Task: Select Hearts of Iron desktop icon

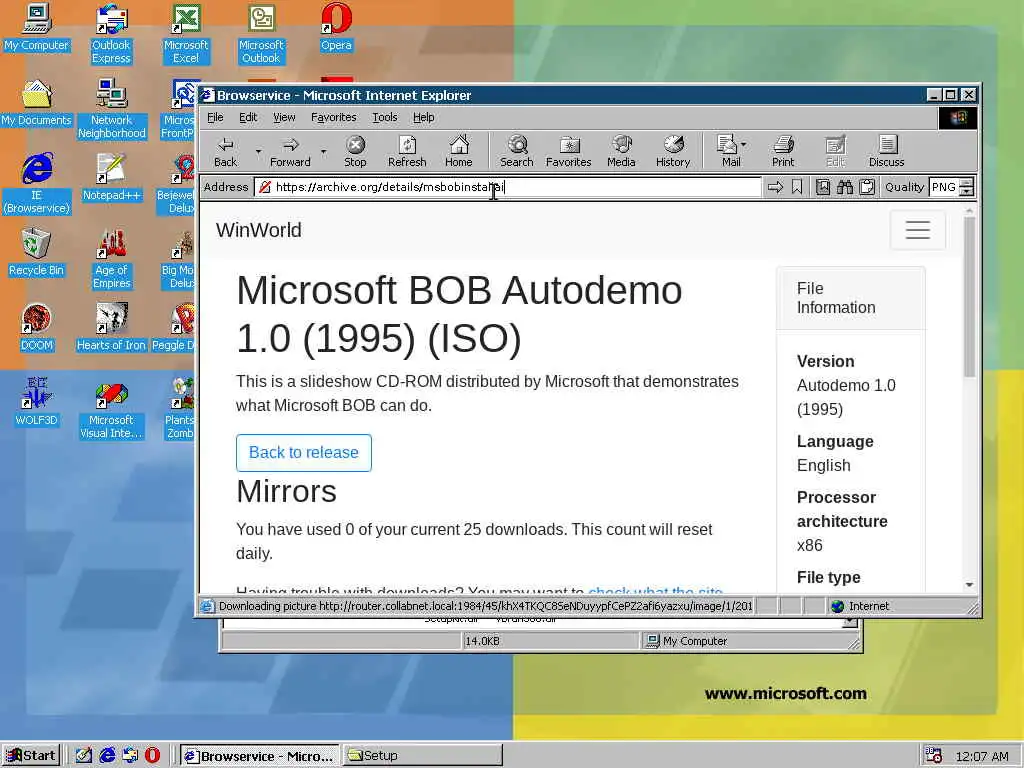Action: [x=111, y=328]
